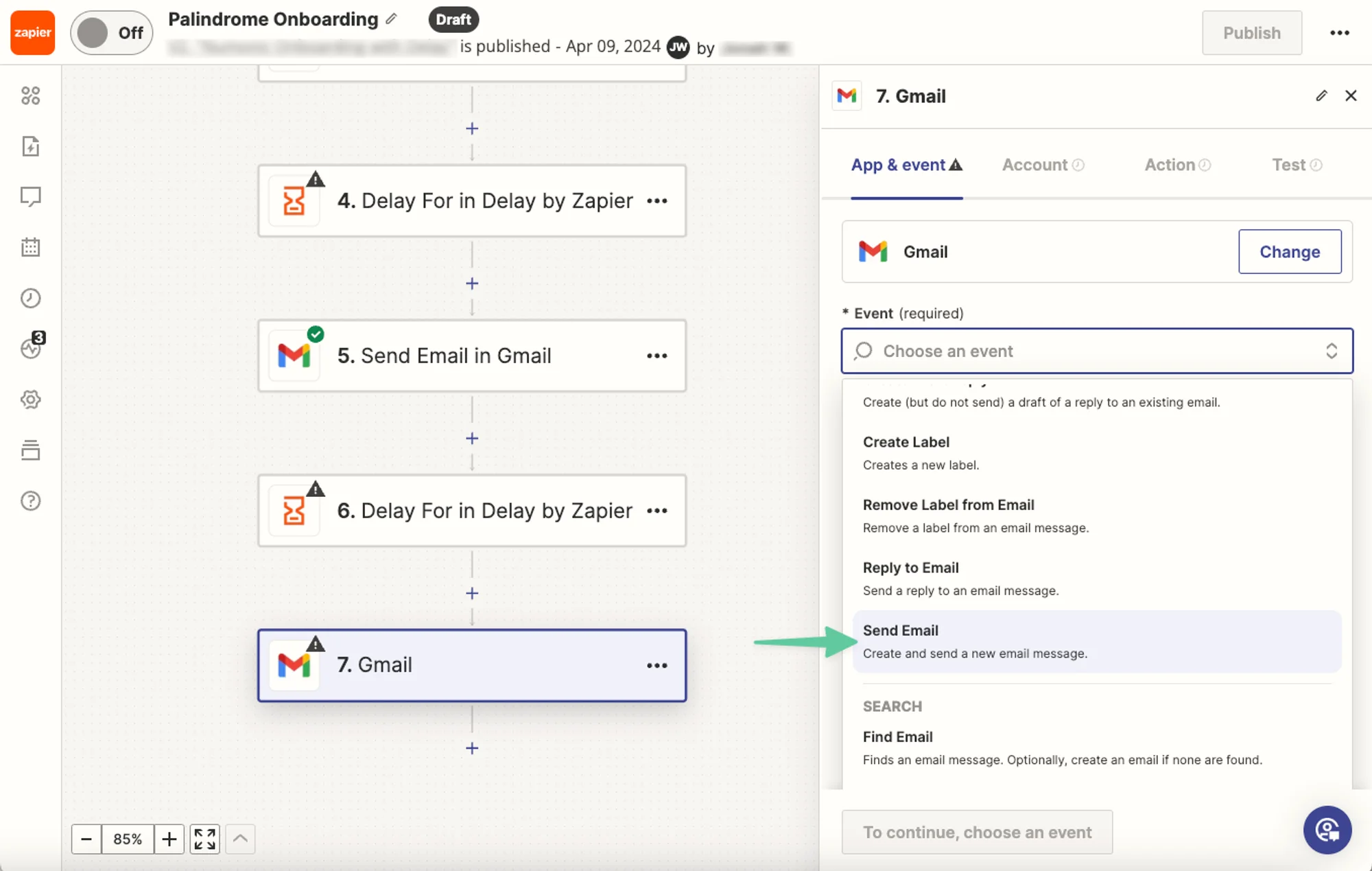This screenshot has height=871, width=1372.
Task: Open Zap history clock icon
Action: coord(31,298)
